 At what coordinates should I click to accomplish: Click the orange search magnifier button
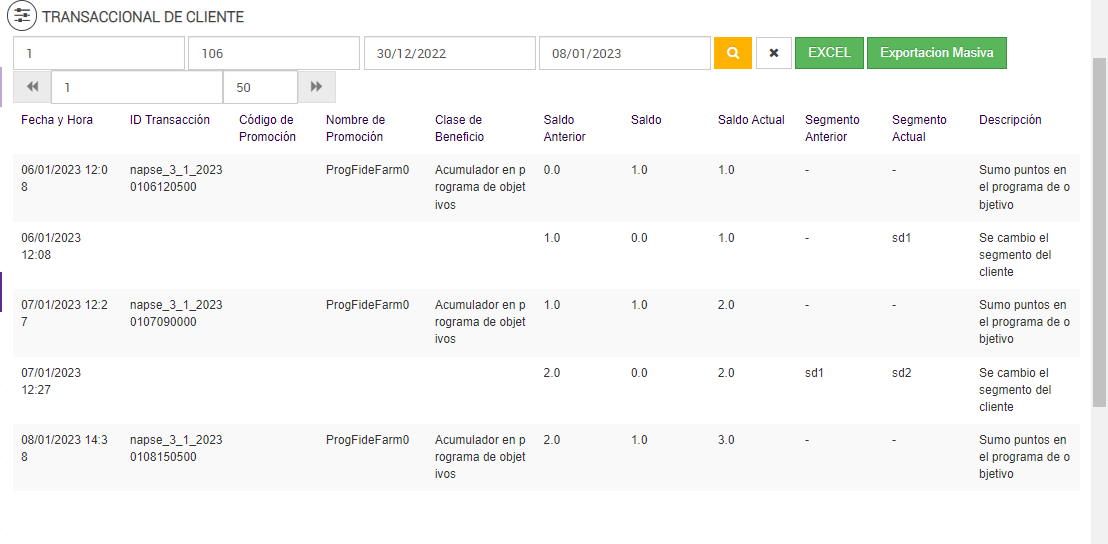[x=732, y=53]
